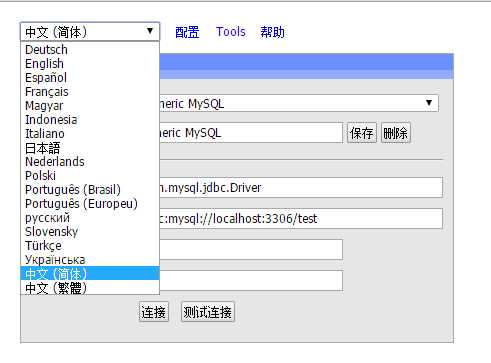The width and height of the screenshot is (491, 363).
Task: Select Indonesia language option
Action: point(90,120)
